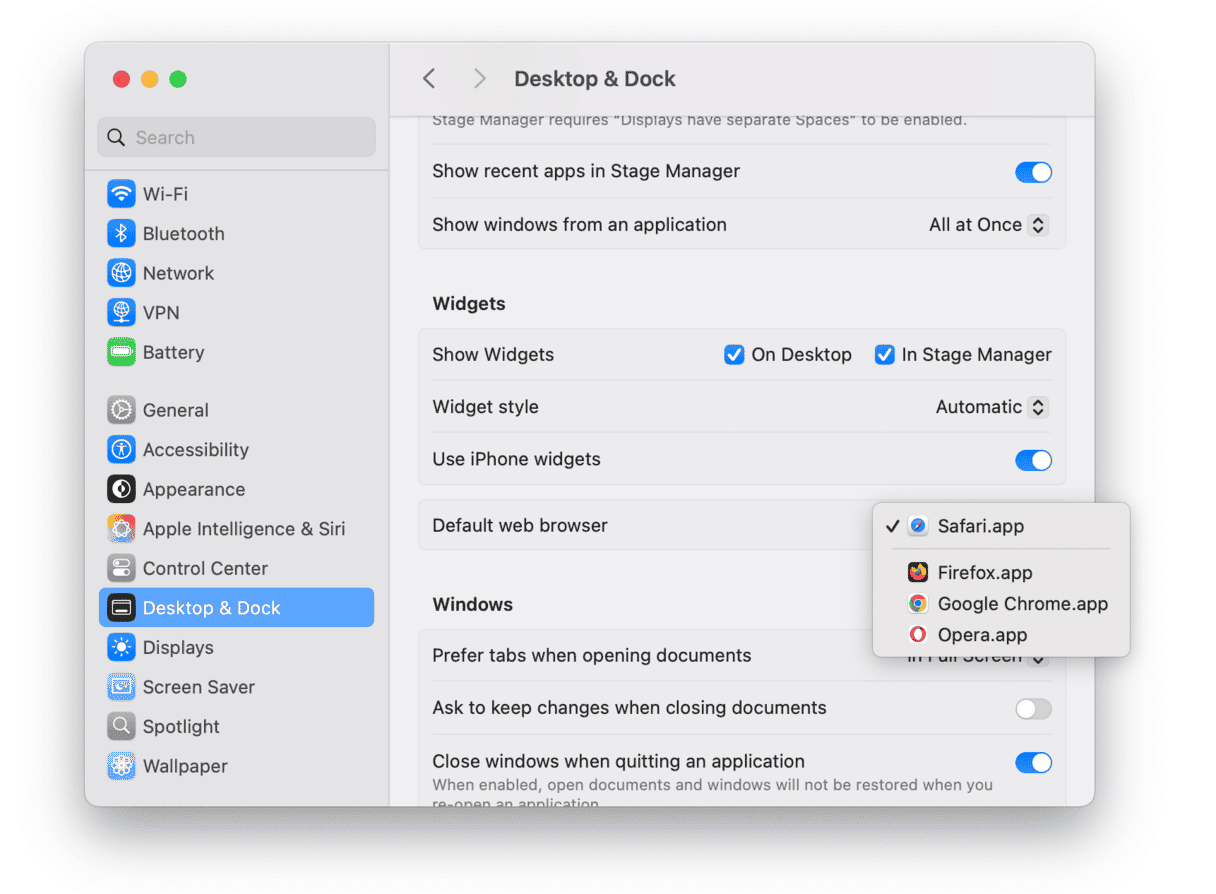1216x894 pixels.
Task: Toggle off Show recent apps in Stage Manager
Action: click(x=1033, y=171)
